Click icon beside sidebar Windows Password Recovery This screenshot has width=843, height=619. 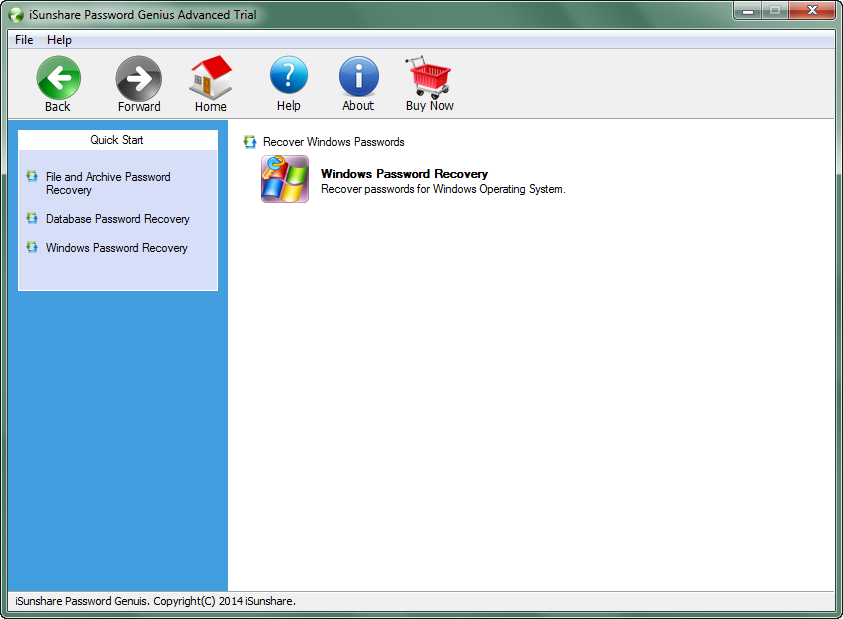click(32, 247)
